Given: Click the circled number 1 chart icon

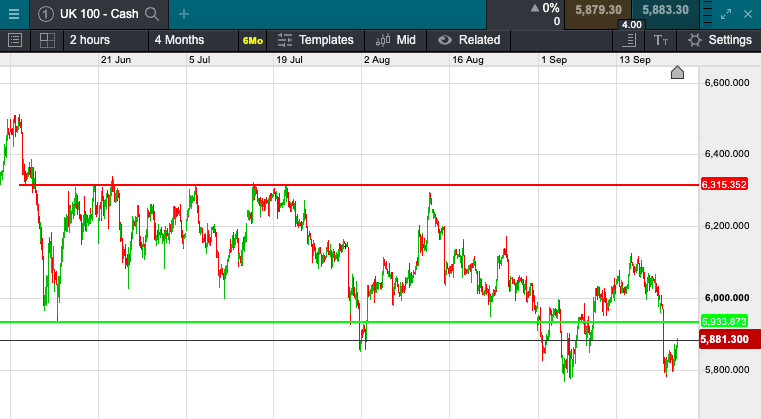Looking at the screenshot, I should click(x=46, y=14).
